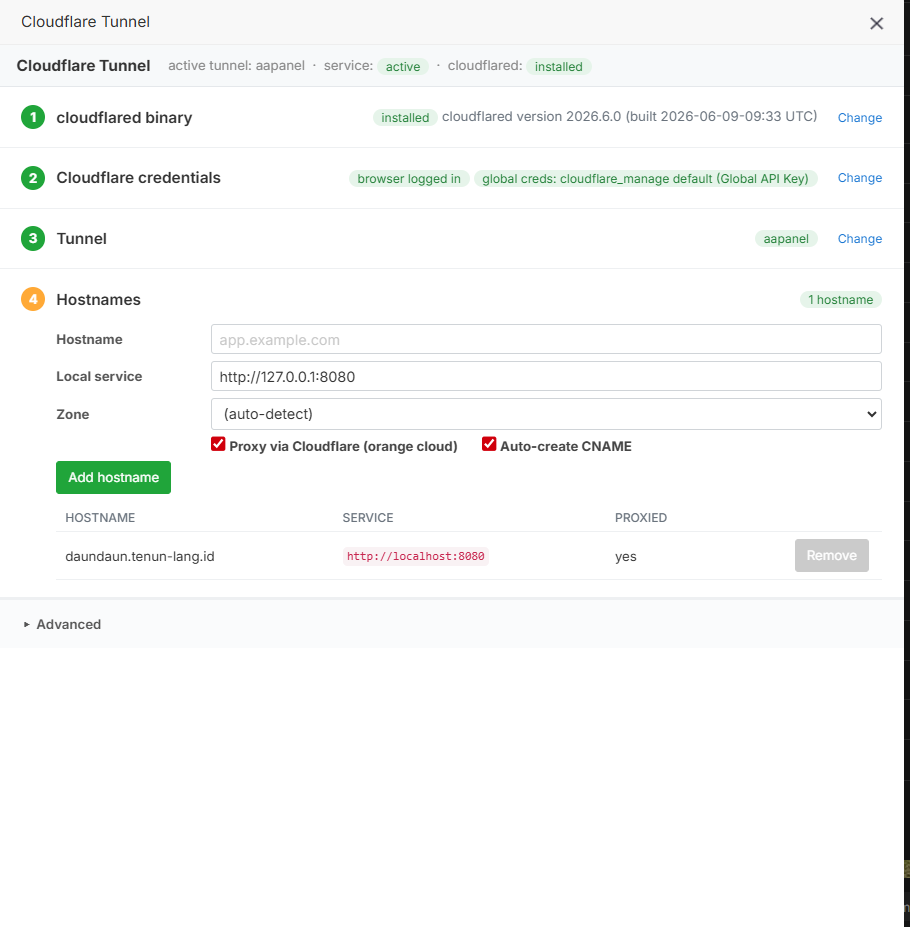The width and height of the screenshot is (910, 927).
Task: Close the Cloudflare Tunnel dialog
Action: [876, 23]
